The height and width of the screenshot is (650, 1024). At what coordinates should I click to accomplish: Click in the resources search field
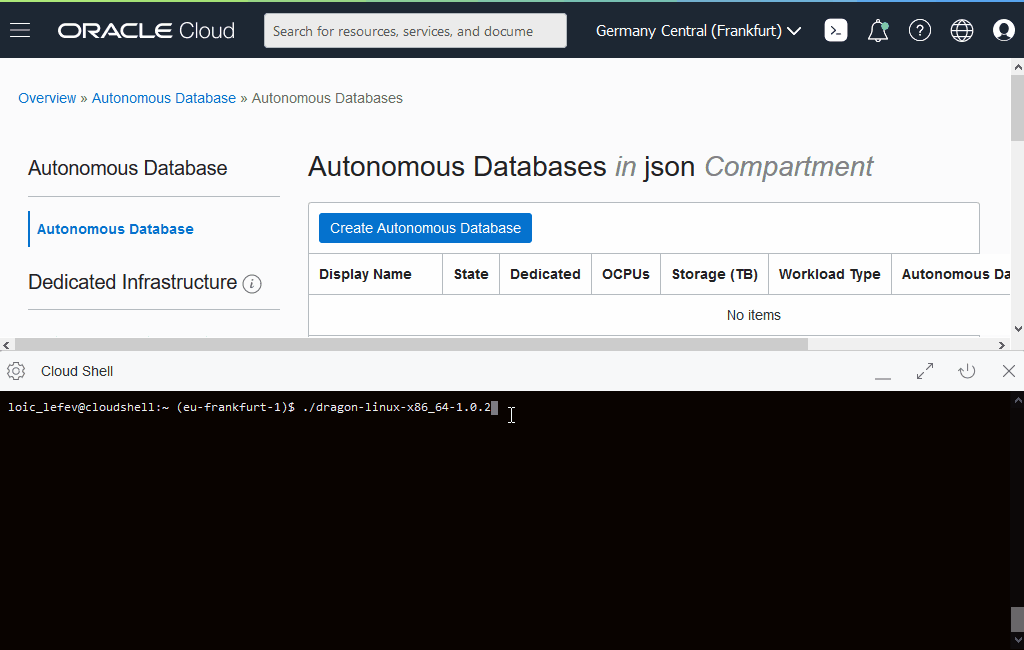[414, 30]
